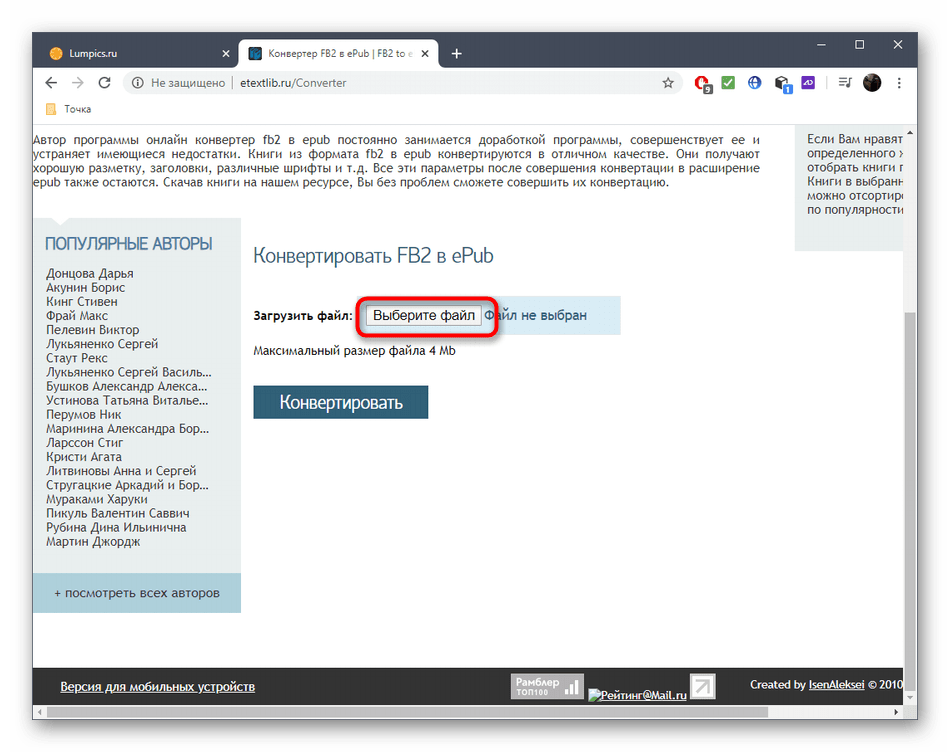
Task: Reload the current page
Action: pos(104,83)
